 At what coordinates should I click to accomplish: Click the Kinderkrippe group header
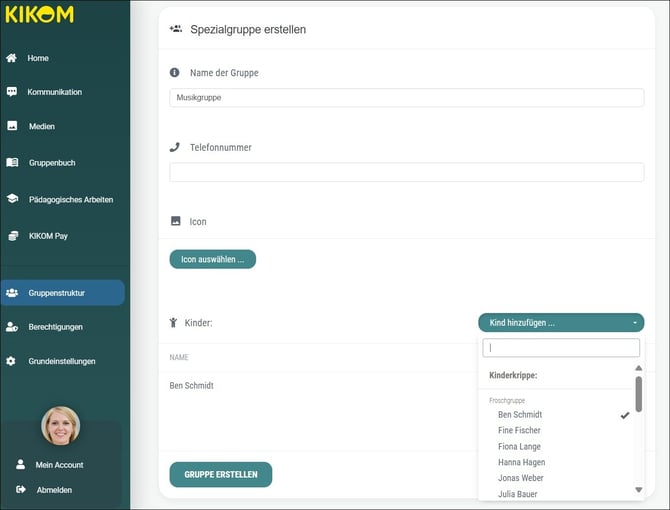pyautogui.click(x=513, y=375)
